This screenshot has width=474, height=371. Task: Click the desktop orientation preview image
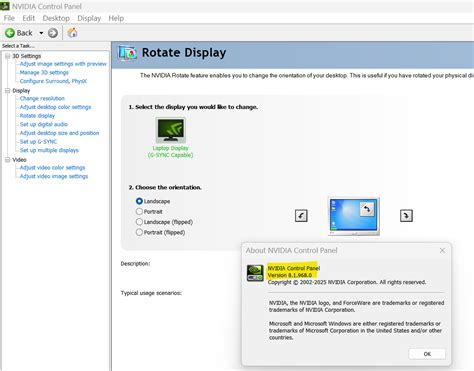pyautogui.click(x=354, y=216)
